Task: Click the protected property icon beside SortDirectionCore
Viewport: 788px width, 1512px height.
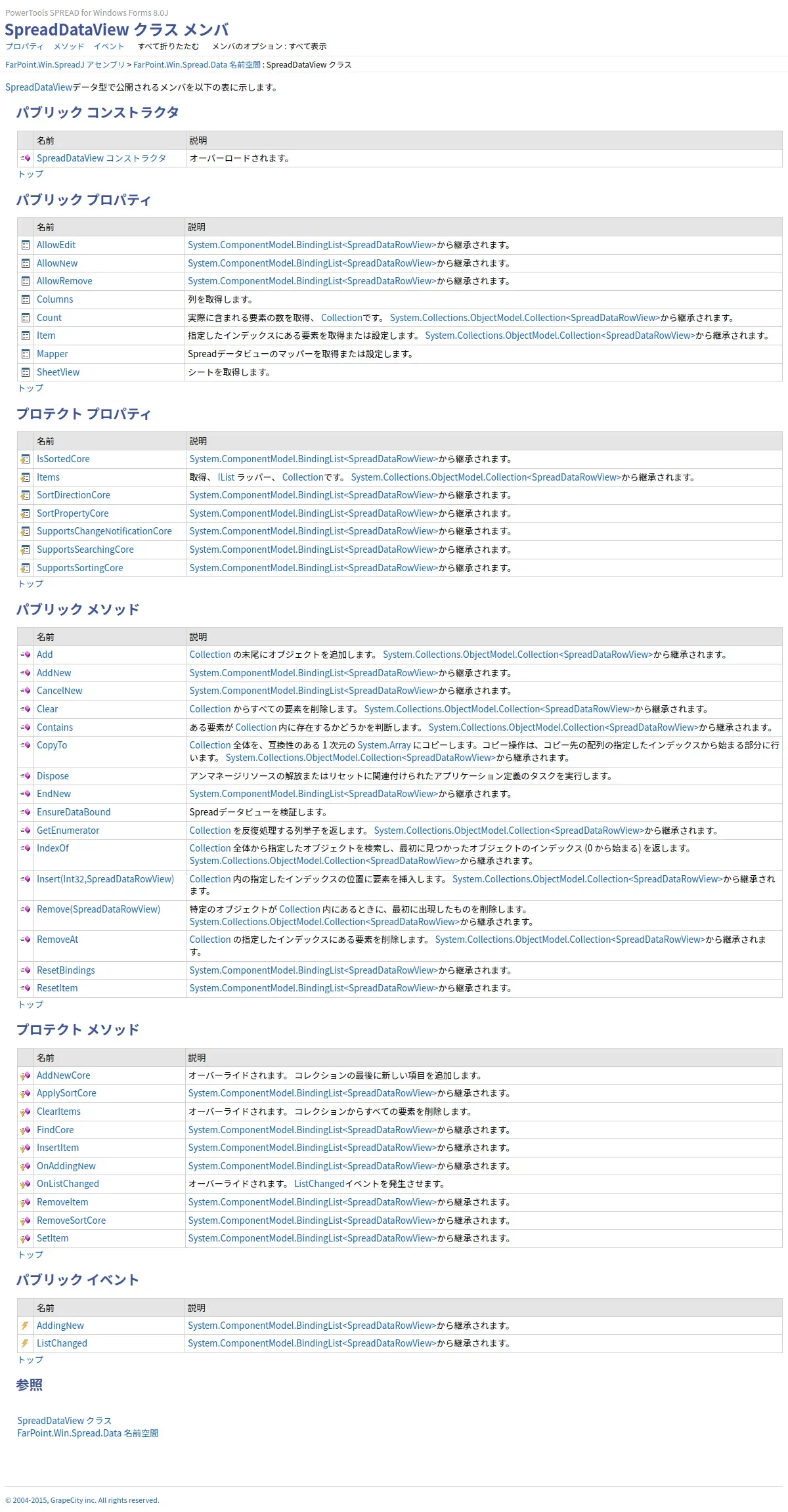Action: [x=26, y=495]
